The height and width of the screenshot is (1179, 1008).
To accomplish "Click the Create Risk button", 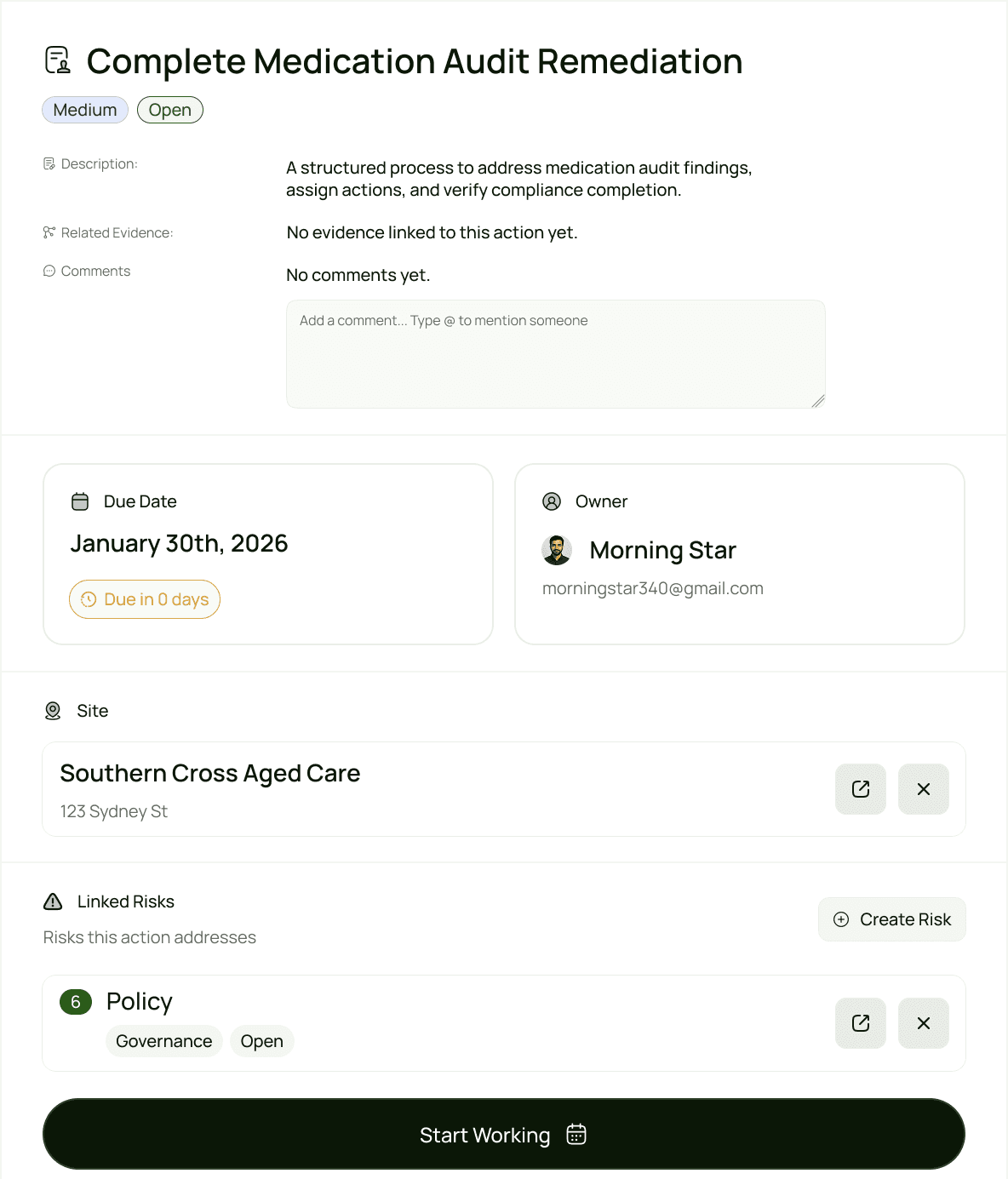I will [x=891, y=919].
